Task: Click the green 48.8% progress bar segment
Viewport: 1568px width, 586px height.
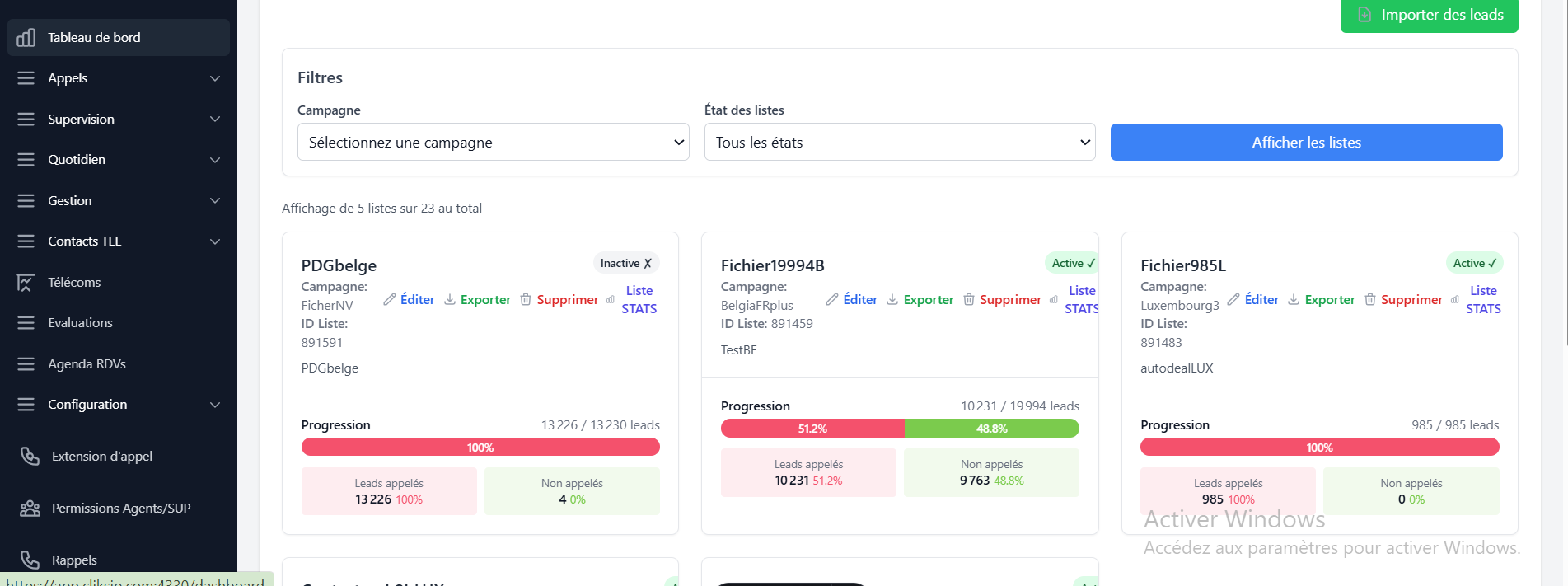Action: click(x=991, y=429)
